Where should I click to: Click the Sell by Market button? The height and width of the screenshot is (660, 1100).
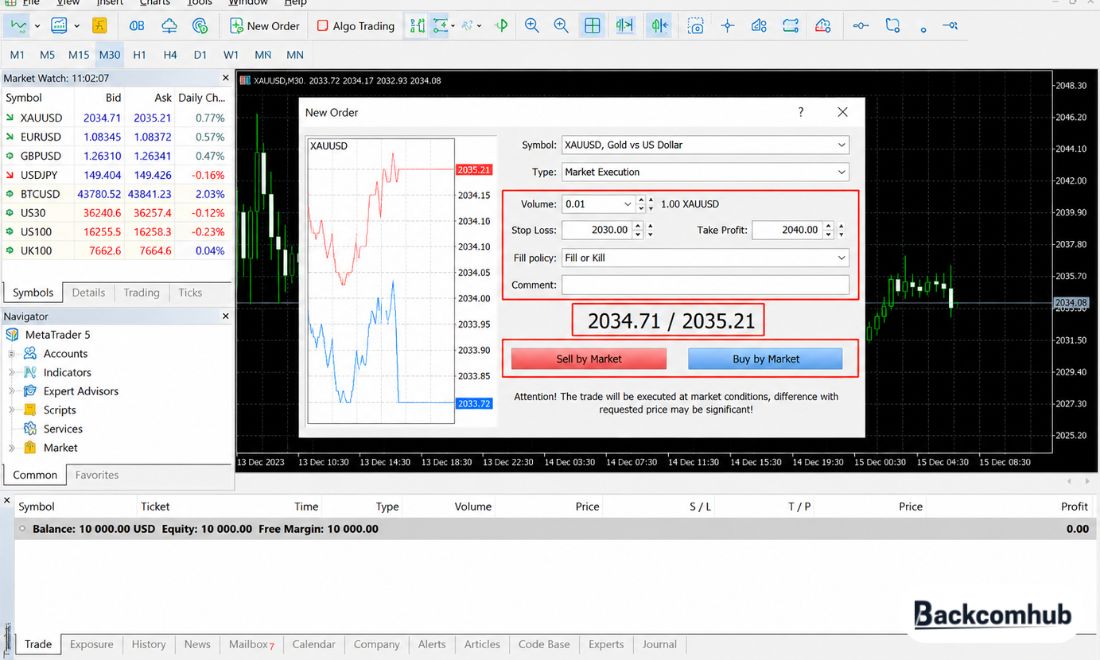(589, 359)
